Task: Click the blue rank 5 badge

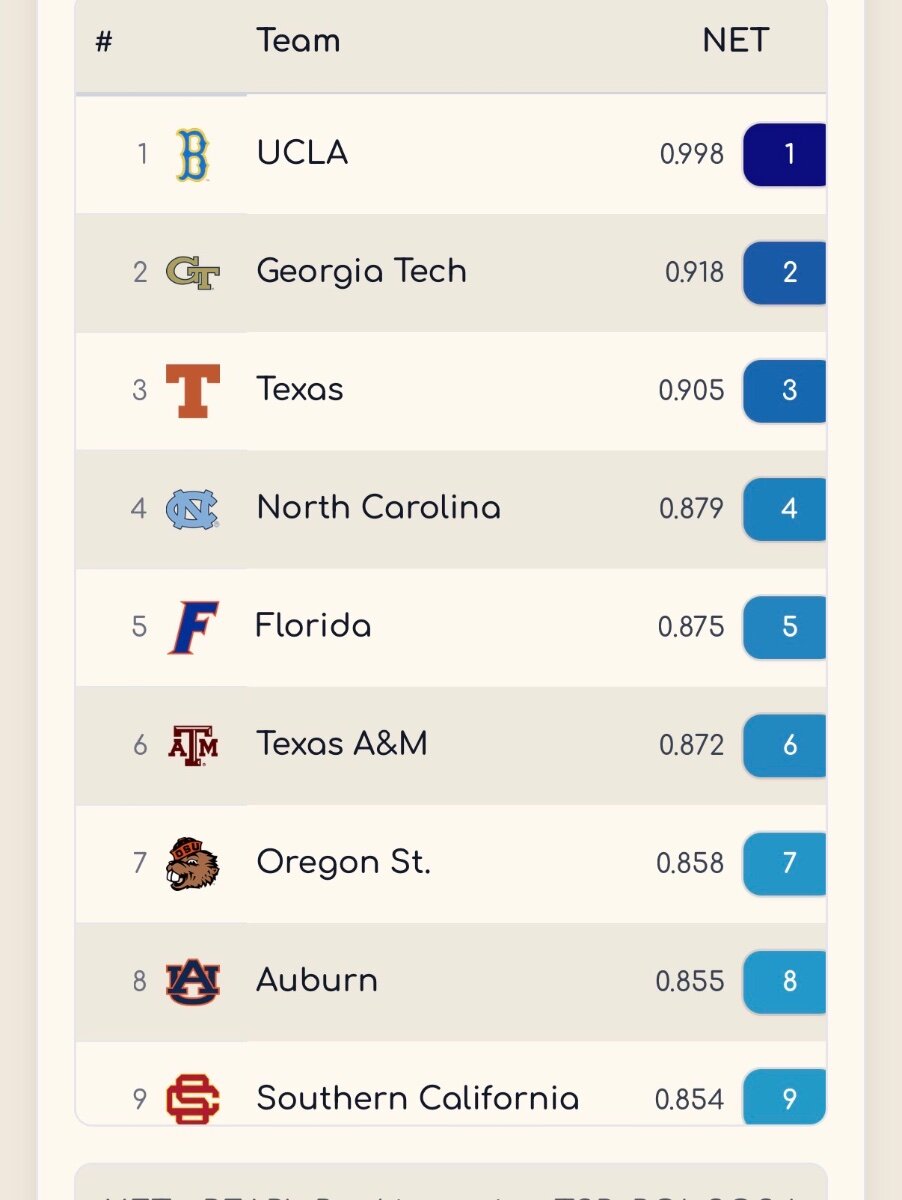Action: coord(788,627)
